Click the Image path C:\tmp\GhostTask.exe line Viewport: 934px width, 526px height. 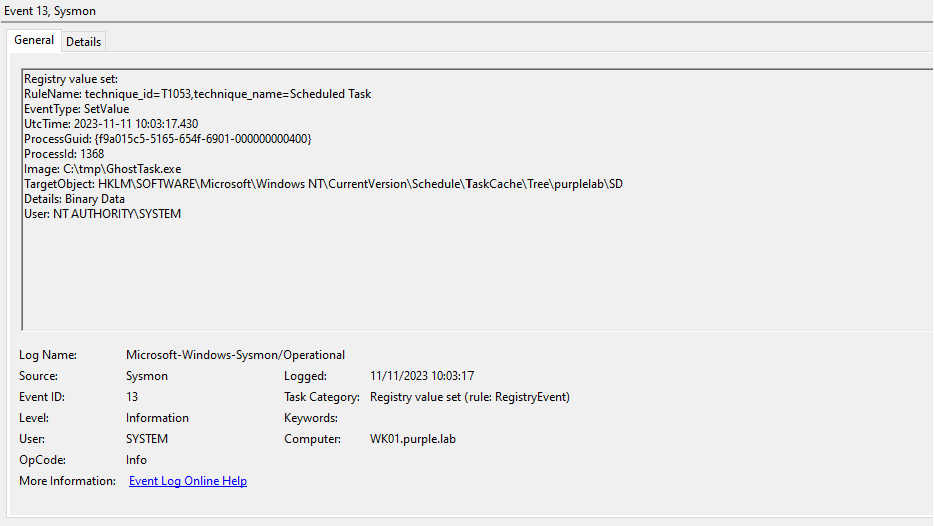pyautogui.click(x=103, y=169)
